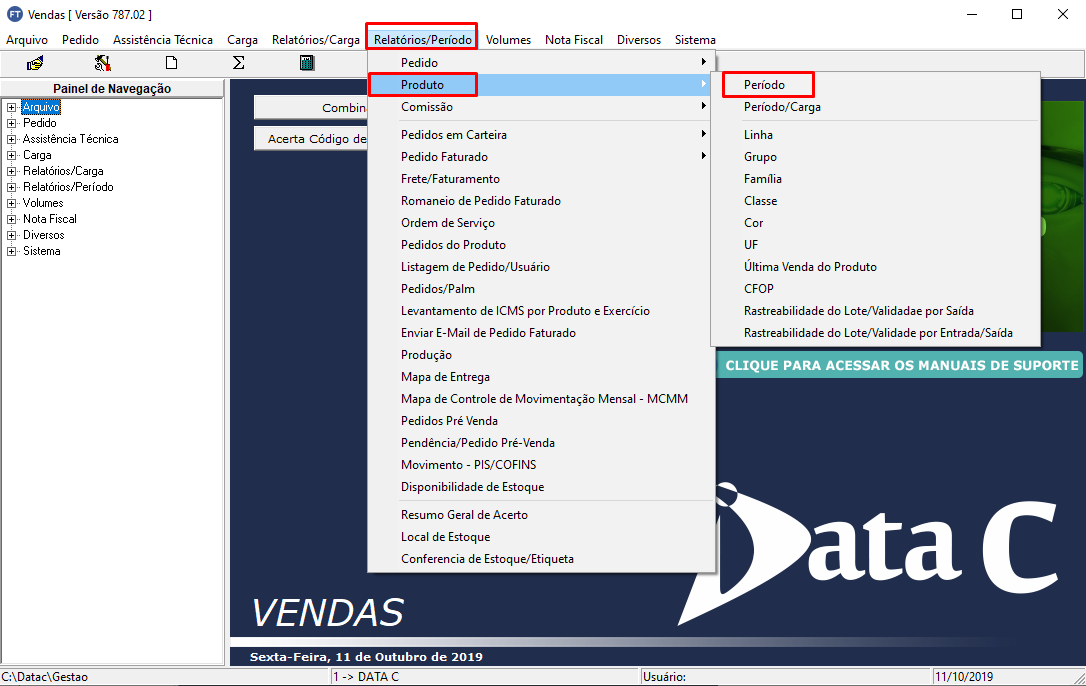This screenshot has height=686, width=1086.
Task: Expand the Volumes tree node
Action: pyautogui.click(x=11, y=203)
